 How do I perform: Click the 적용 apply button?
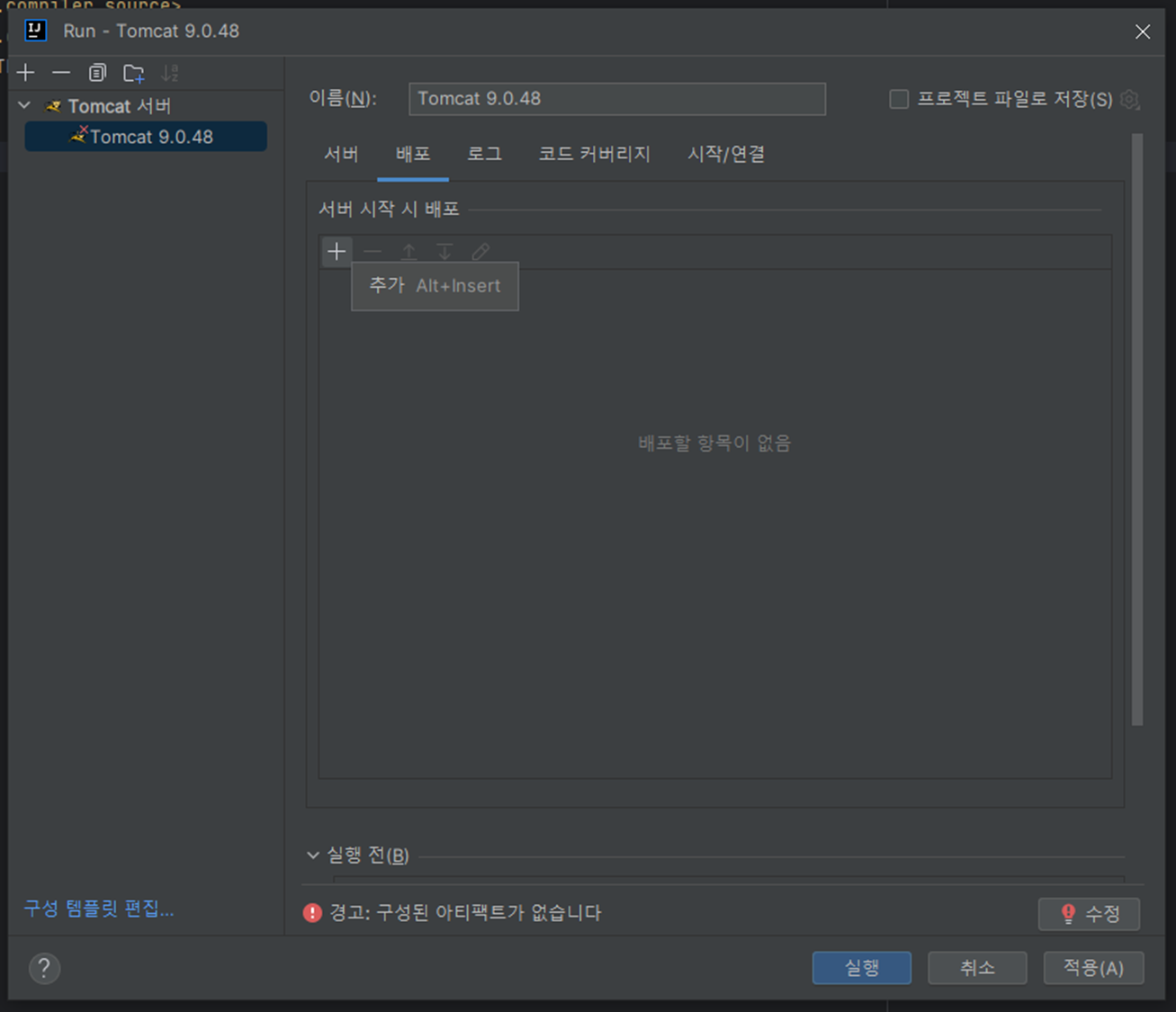click(1093, 968)
